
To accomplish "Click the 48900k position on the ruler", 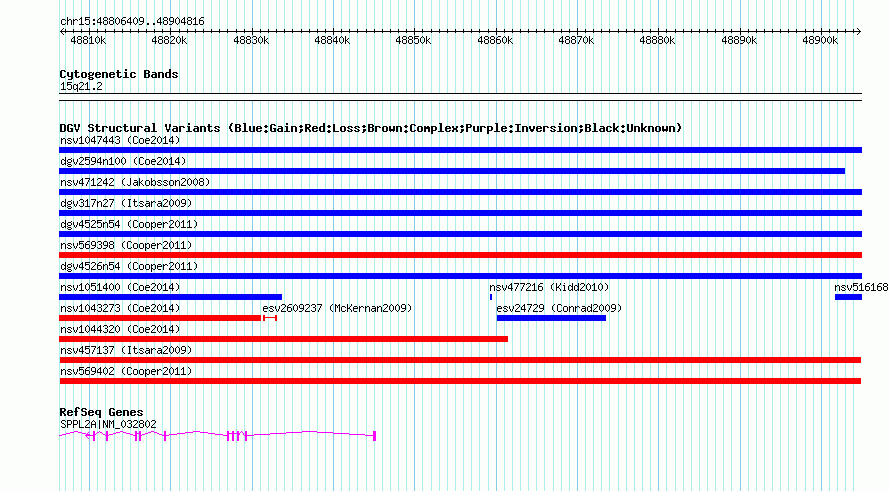I will [x=820, y=40].
